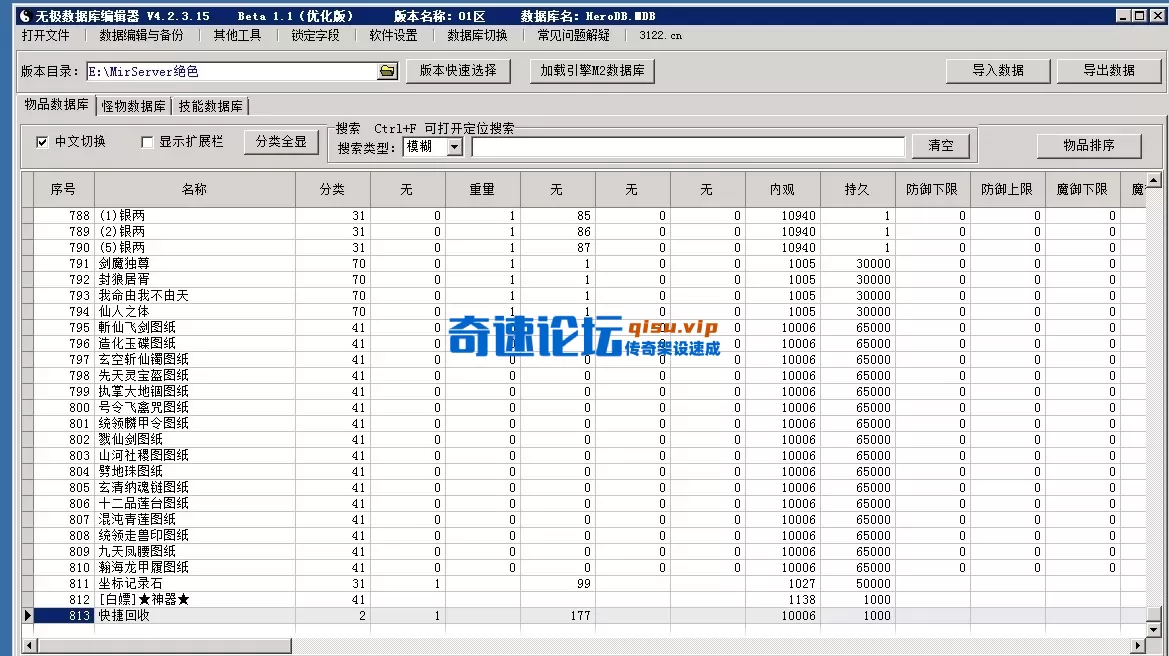Click the vertical scrollbar down arrow
1169x656 pixels.
[x=1153, y=629]
